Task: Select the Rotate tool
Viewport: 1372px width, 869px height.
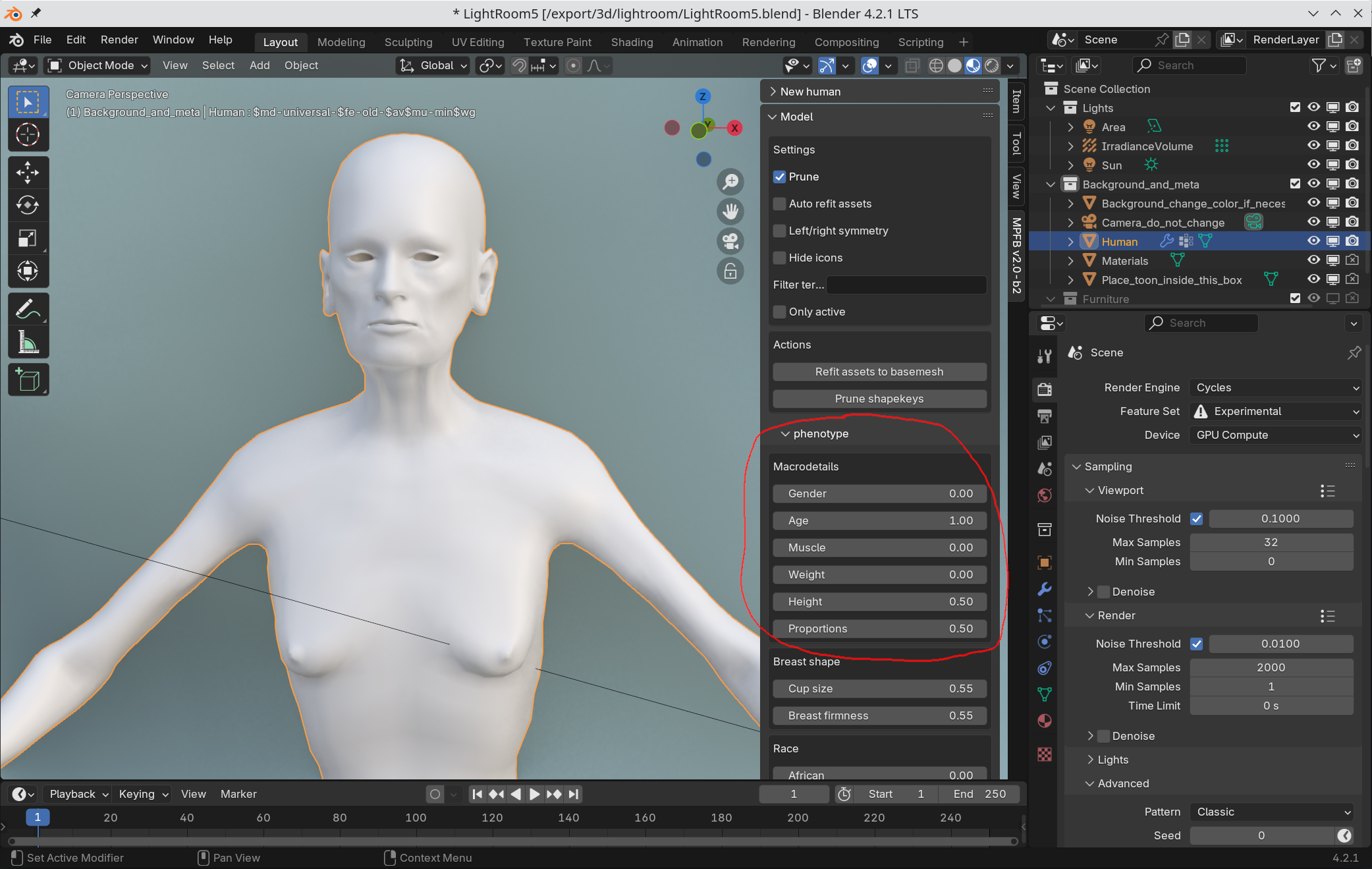Action: coord(28,205)
